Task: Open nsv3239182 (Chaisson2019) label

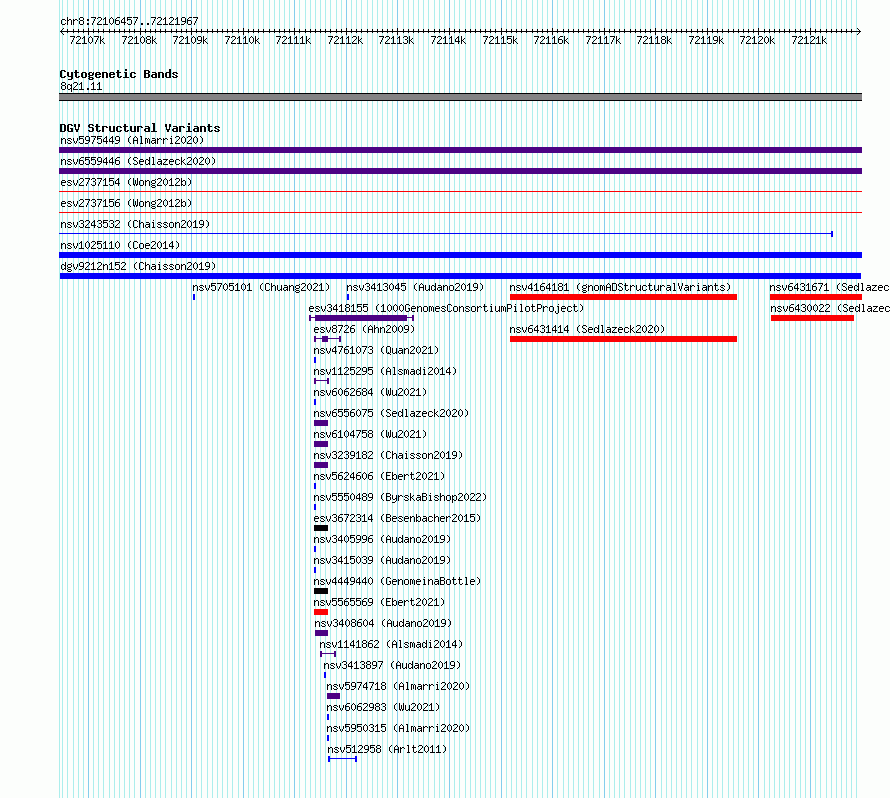Action: click(x=388, y=455)
